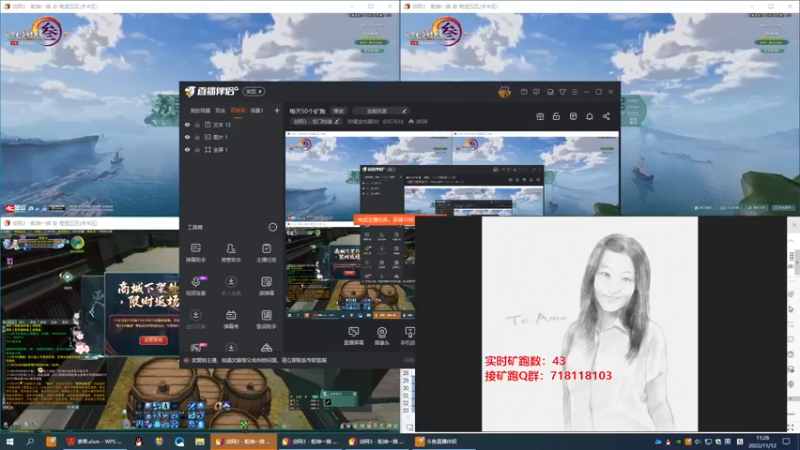
Task: Open the WPS xlsm taskbar item
Action: (95, 441)
